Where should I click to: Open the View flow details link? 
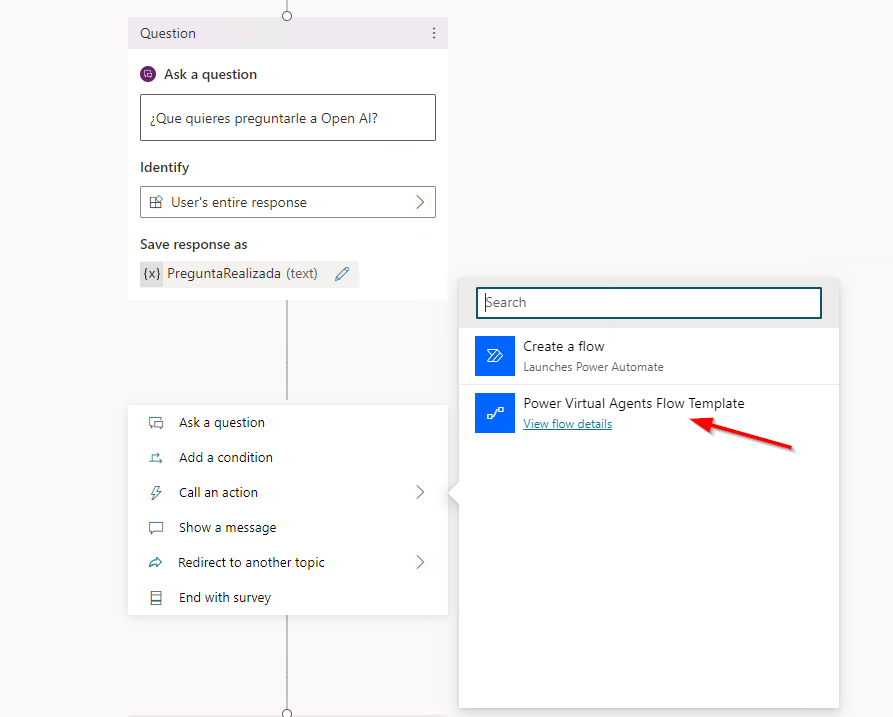pyautogui.click(x=567, y=424)
